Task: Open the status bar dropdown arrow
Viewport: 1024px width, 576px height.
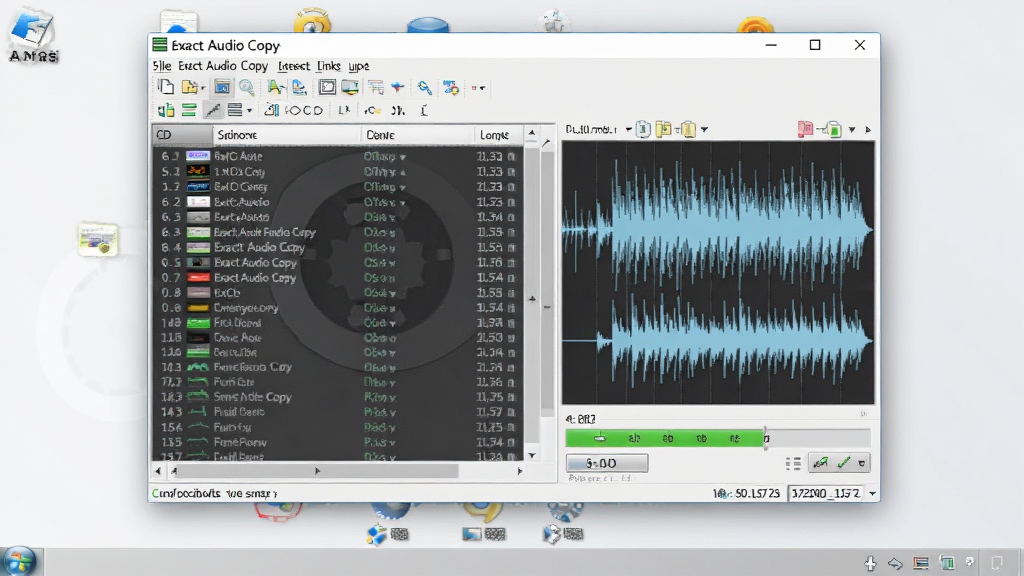Action: point(872,494)
